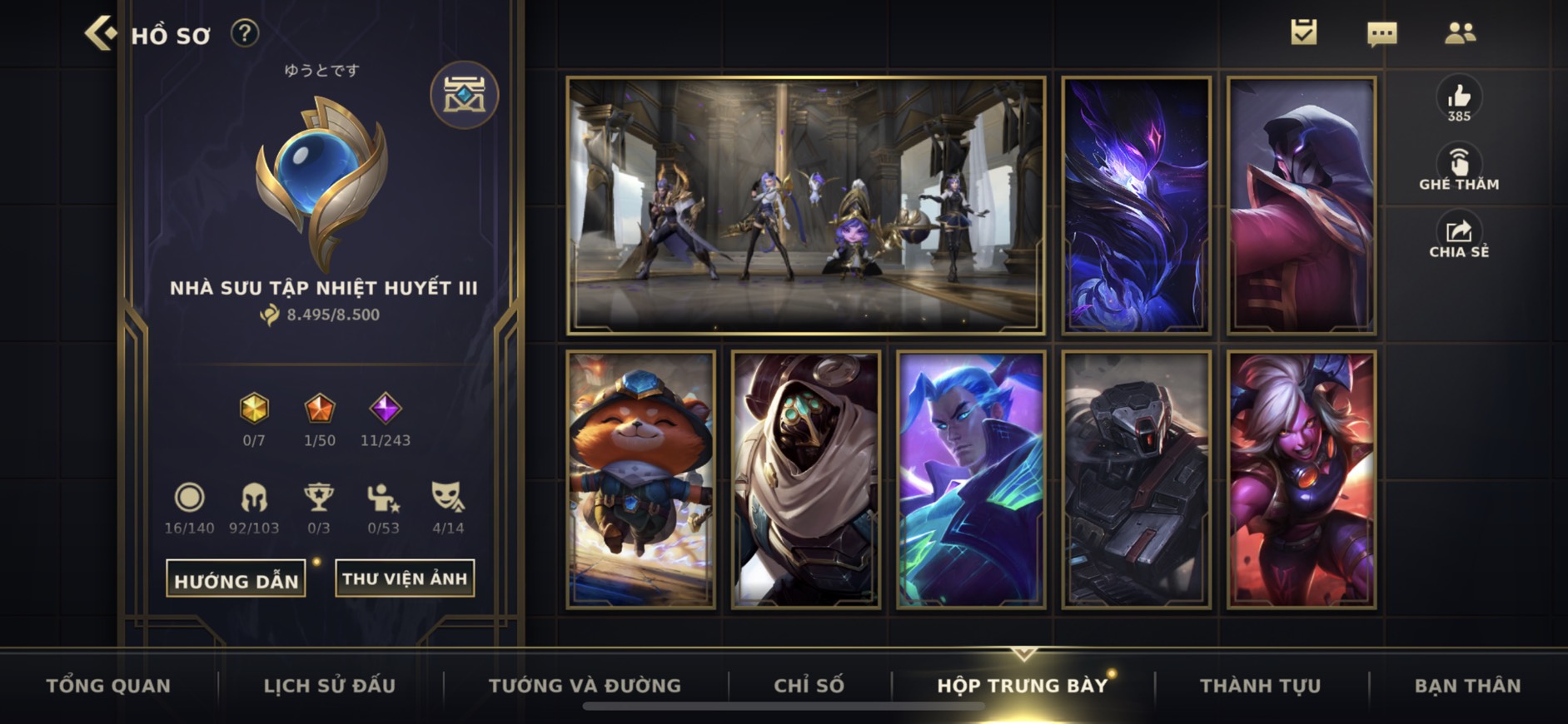Open the chat messages icon

[x=1381, y=34]
